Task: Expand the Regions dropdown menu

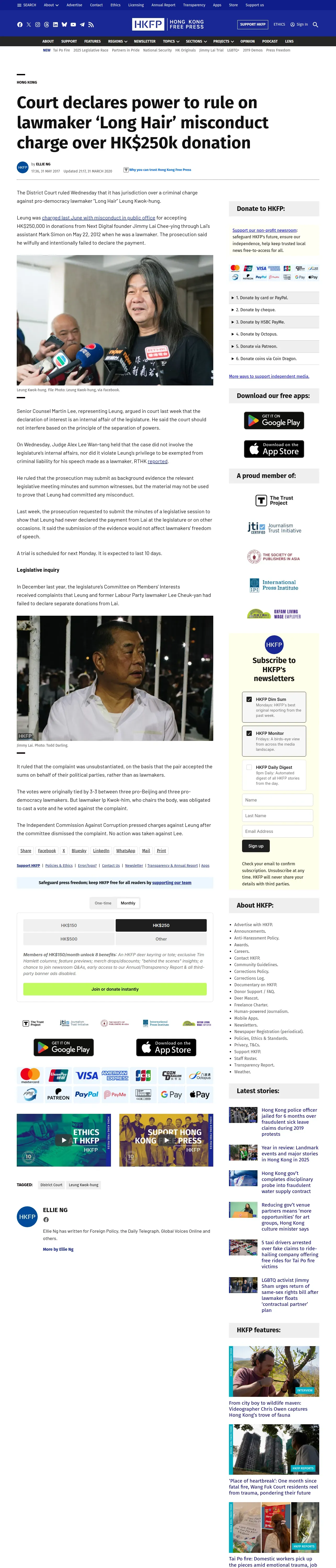Action: tap(118, 41)
